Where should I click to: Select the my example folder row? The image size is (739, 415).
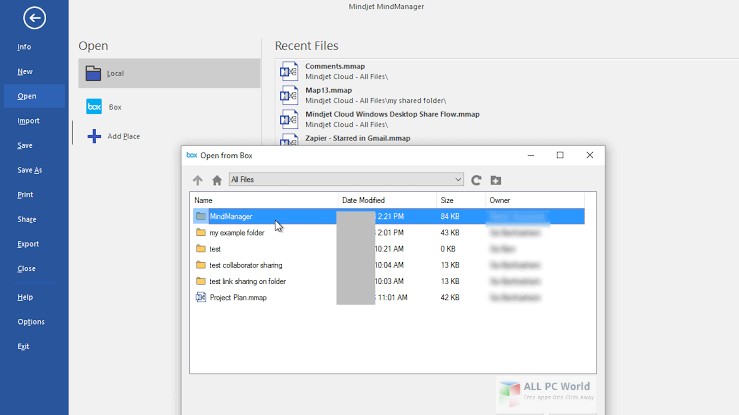click(389, 233)
